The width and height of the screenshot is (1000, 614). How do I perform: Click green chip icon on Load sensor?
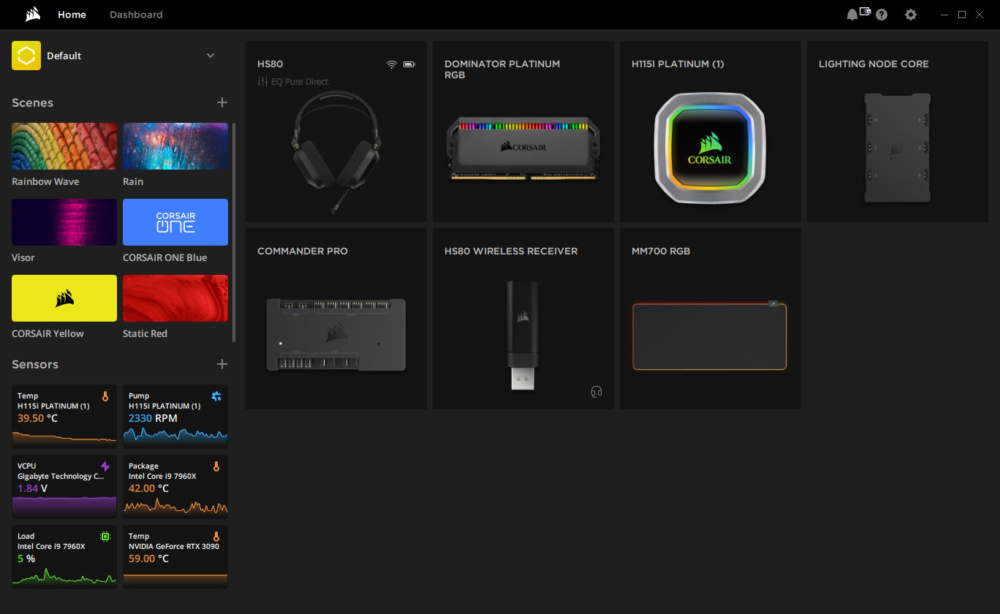pyautogui.click(x=105, y=536)
